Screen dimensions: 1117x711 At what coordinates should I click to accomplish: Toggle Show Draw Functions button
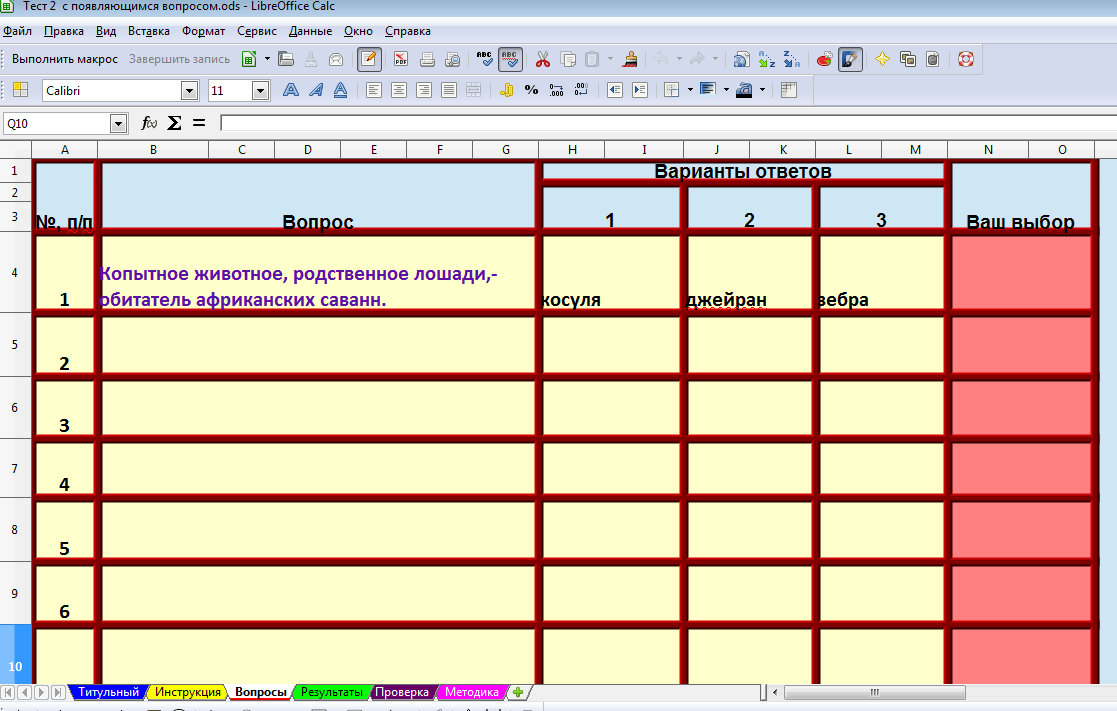(x=850, y=59)
